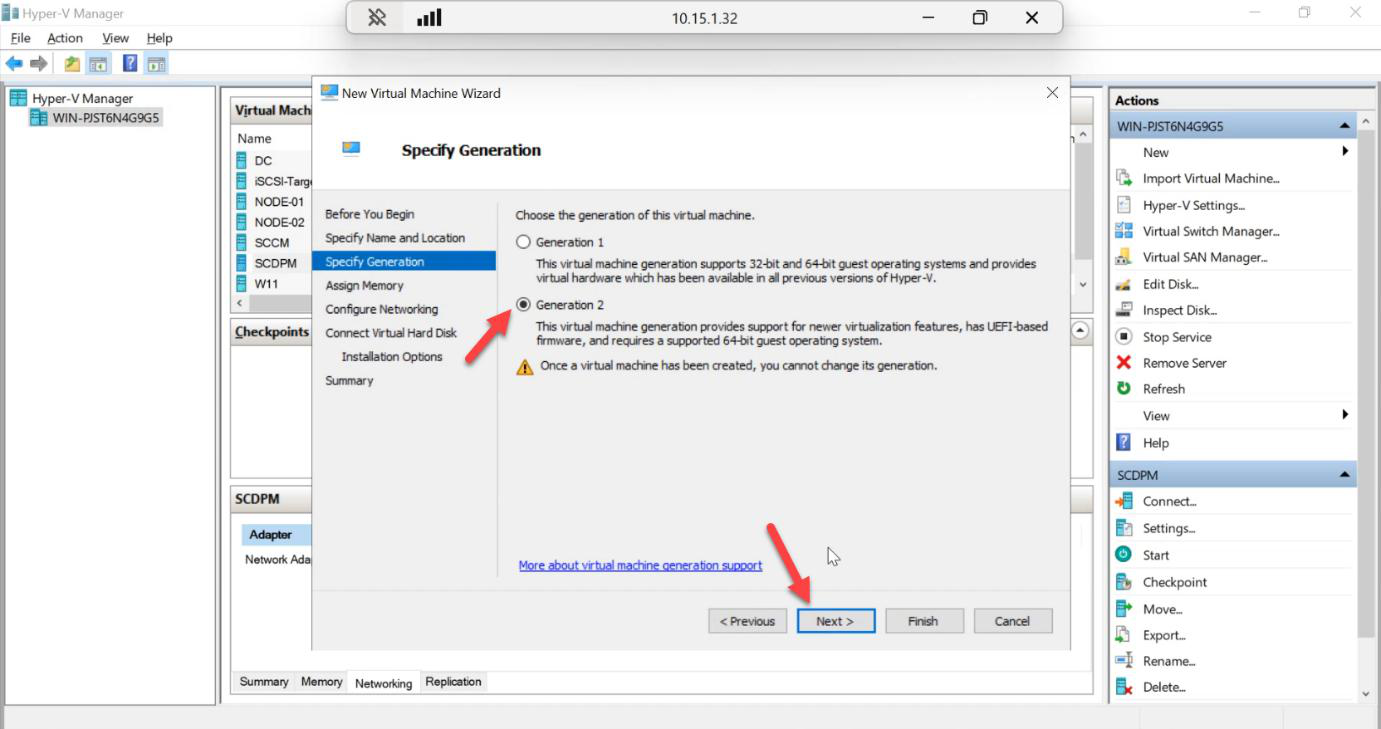This screenshot has height=729, width=1381.
Task: Select the W11 virtual machine
Action: click(x=266, y=283)
